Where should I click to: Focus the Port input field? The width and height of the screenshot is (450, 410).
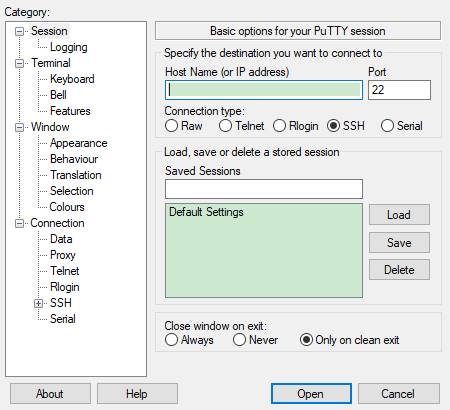(399, 90)
